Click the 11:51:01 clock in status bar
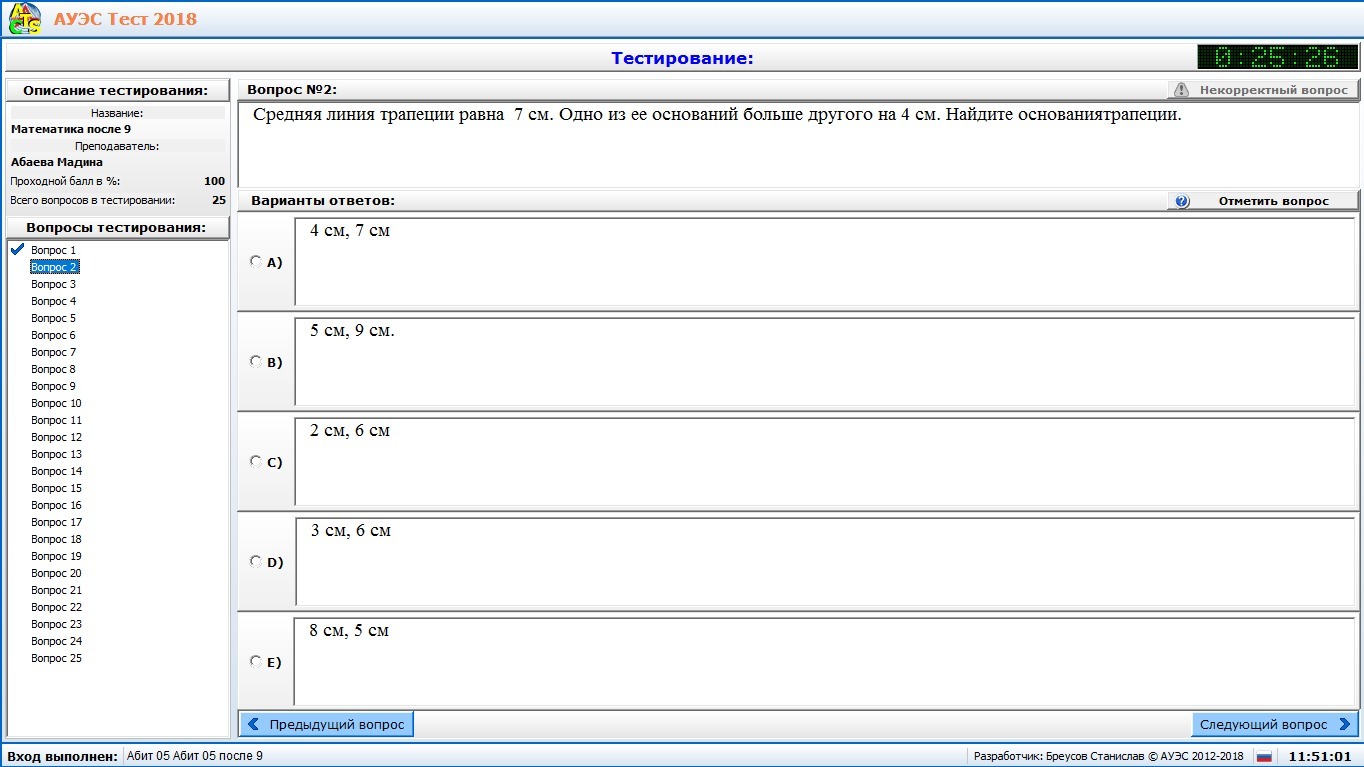Screen dimensions: 1364x767 point(1320,757)
